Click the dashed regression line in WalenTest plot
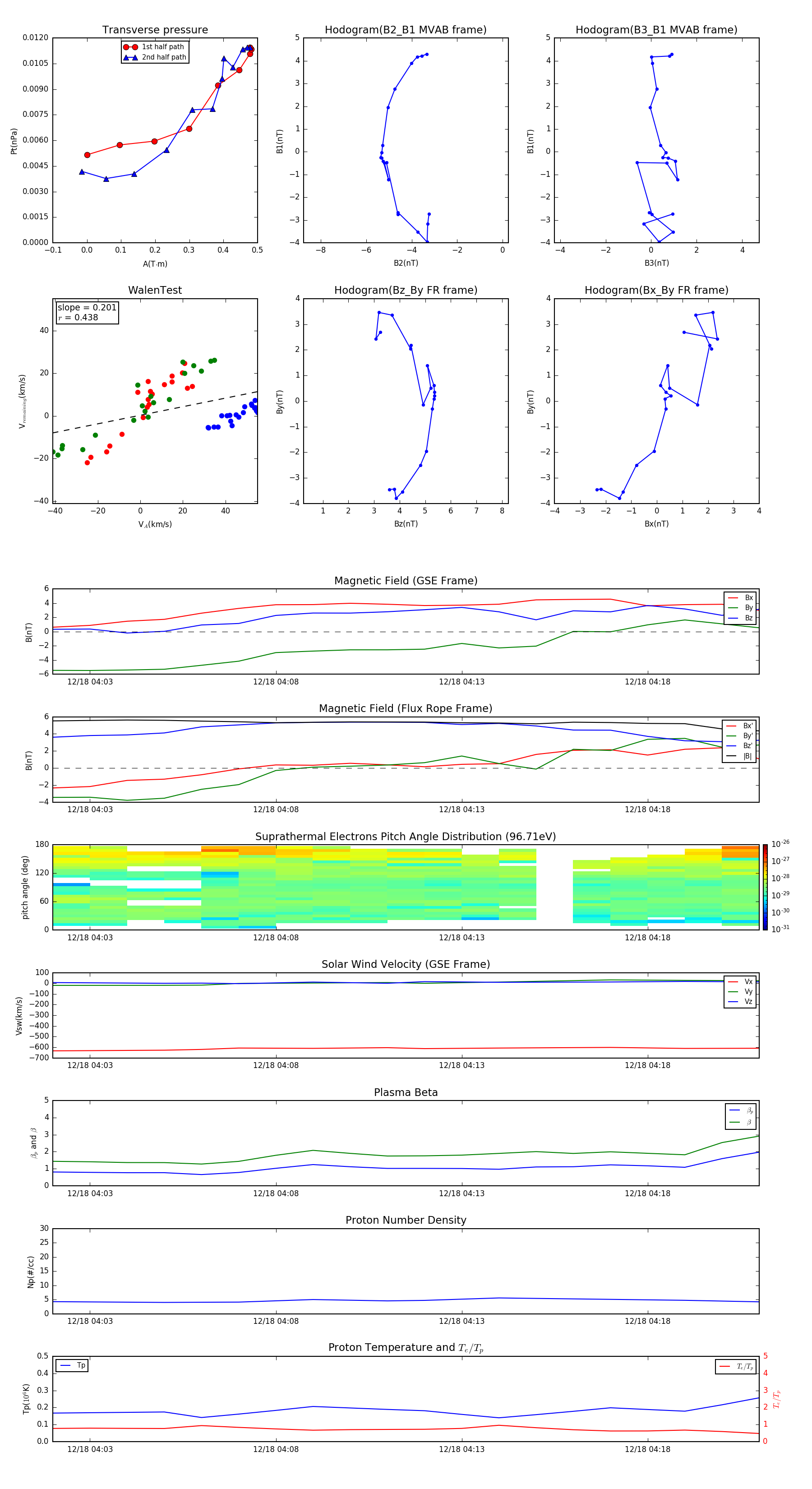 [155, 412]
